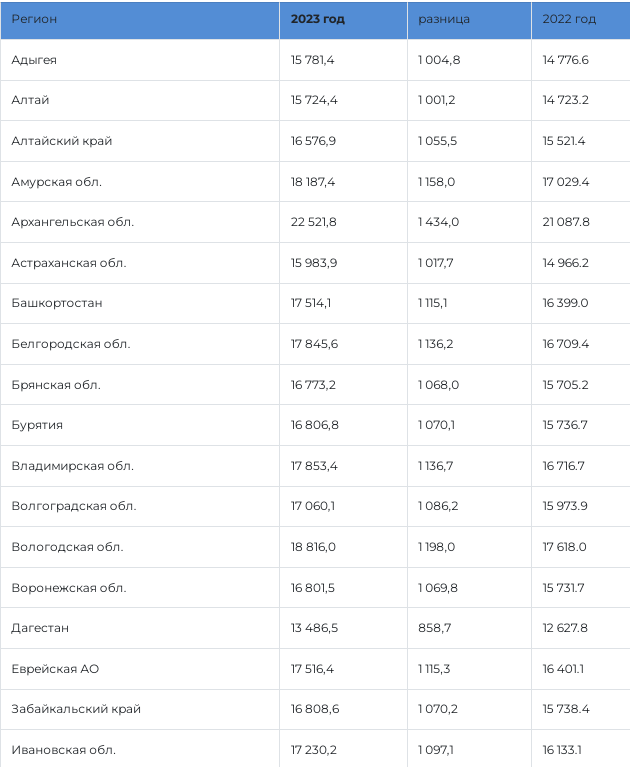Click Амурская обл. region cell
The height and width of the screenshot is (767, 630).
(x=57, y=182)
